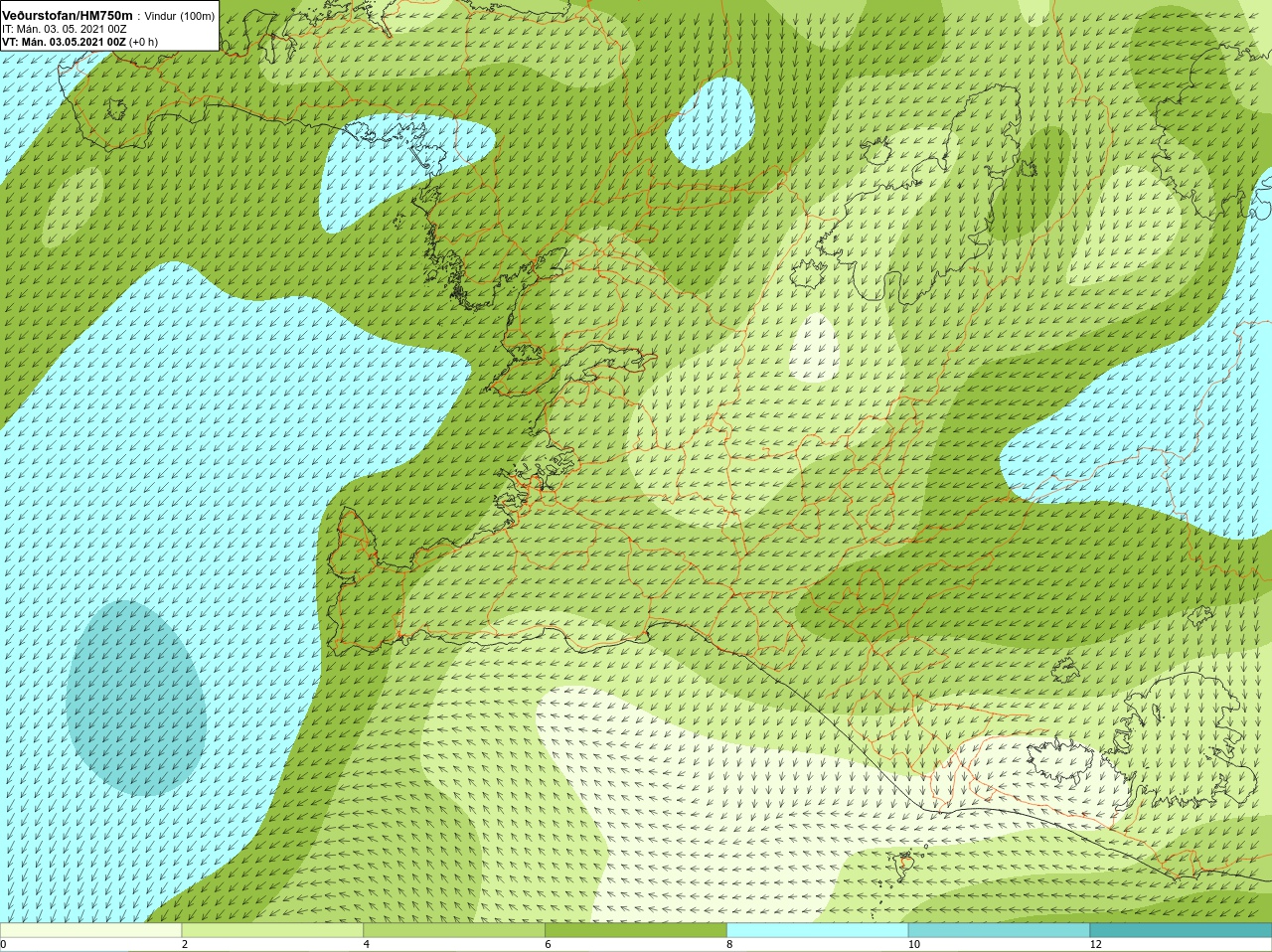Click the legend value '10'
The height and width of the screenshot is (952, 1272).
click(x=914, y=944)
